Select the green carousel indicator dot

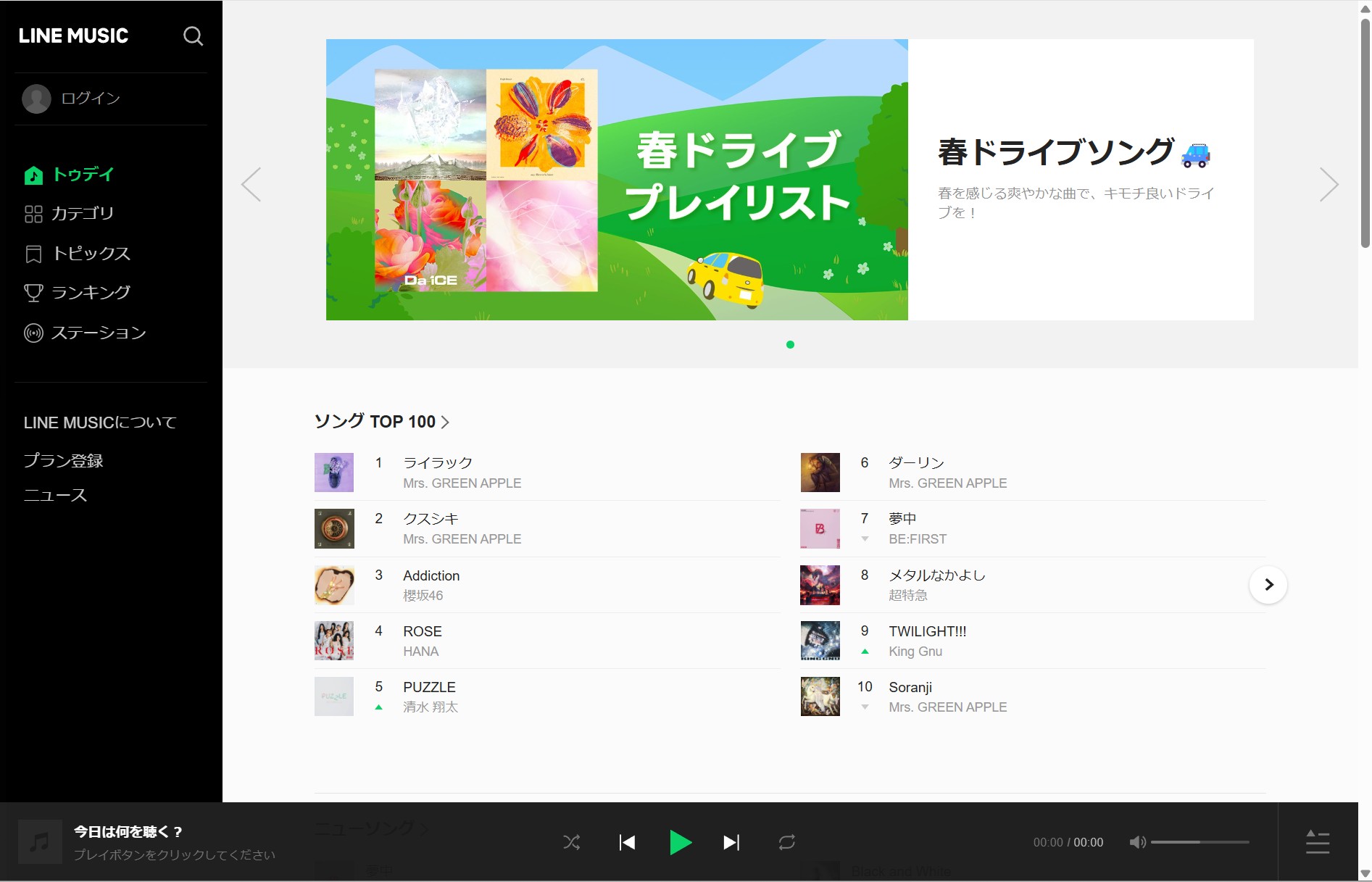tap(790, 345)
